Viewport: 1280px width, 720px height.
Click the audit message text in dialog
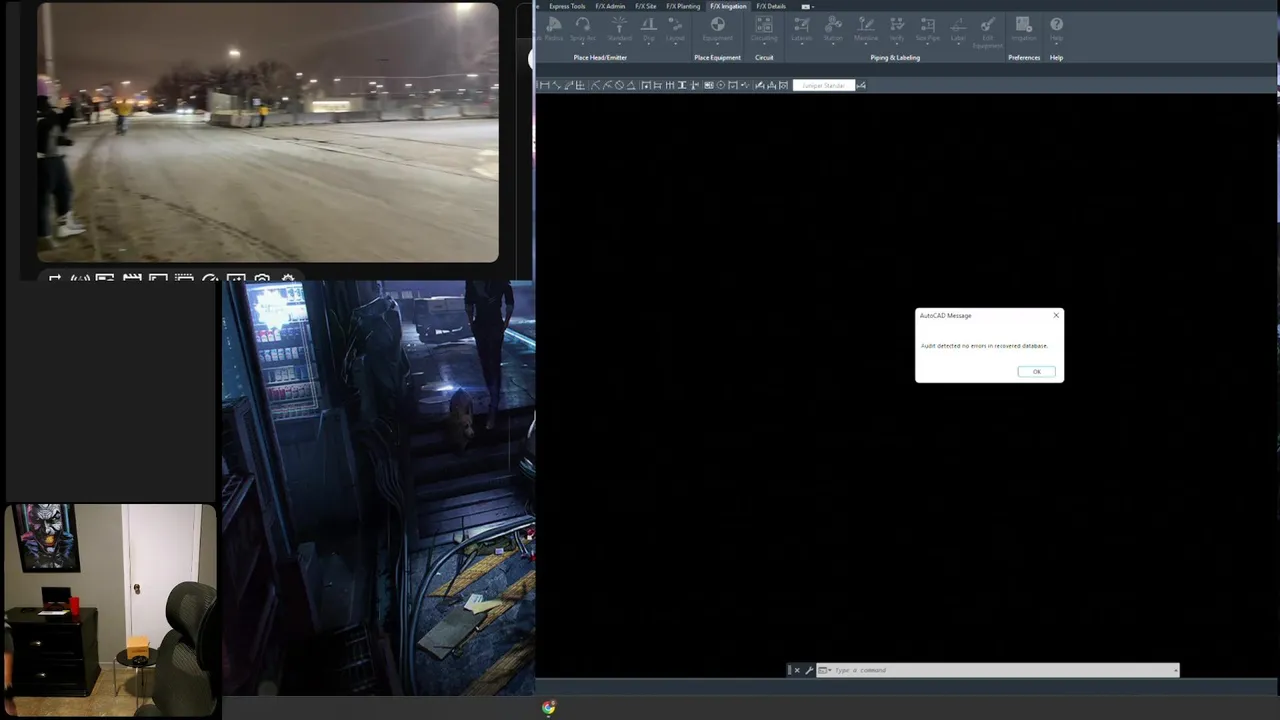pyautogui.click(x=984, y=346)
